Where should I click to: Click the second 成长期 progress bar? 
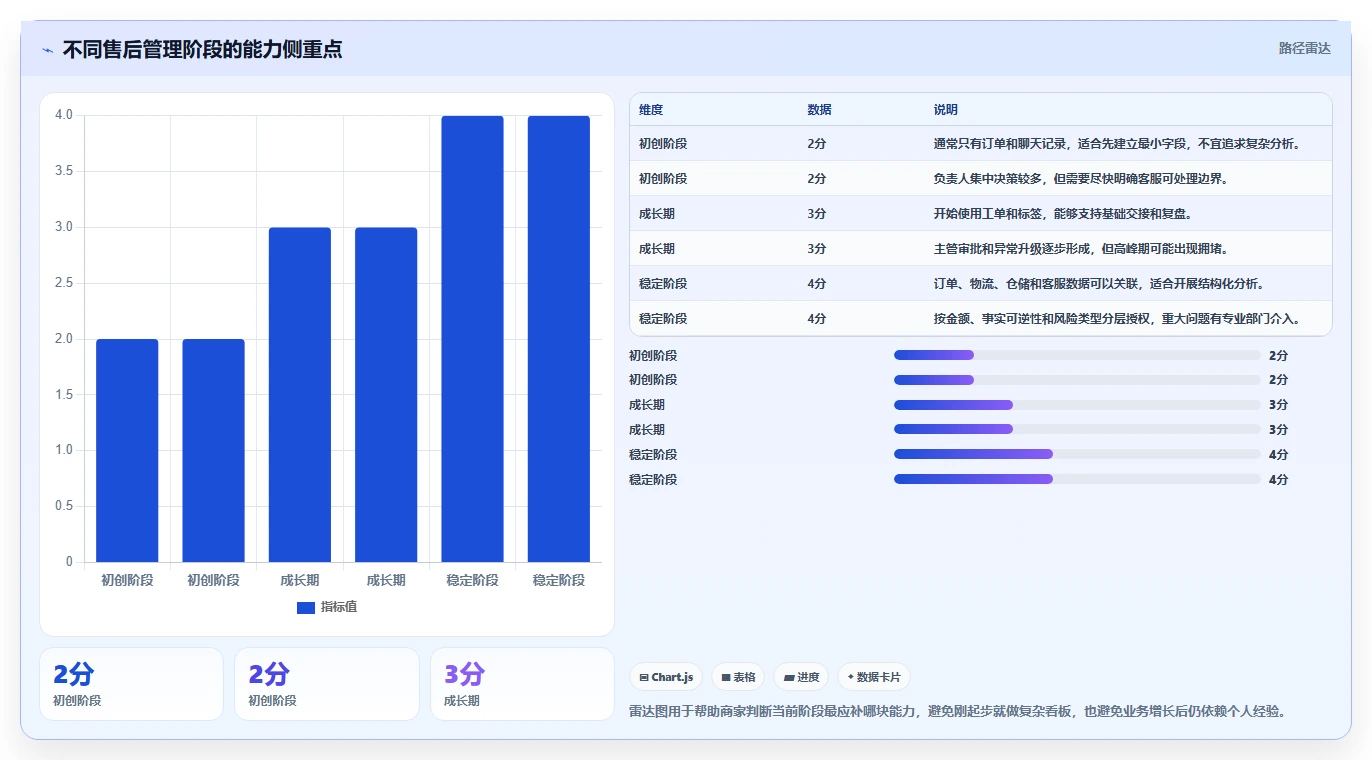pos(1077,429)
